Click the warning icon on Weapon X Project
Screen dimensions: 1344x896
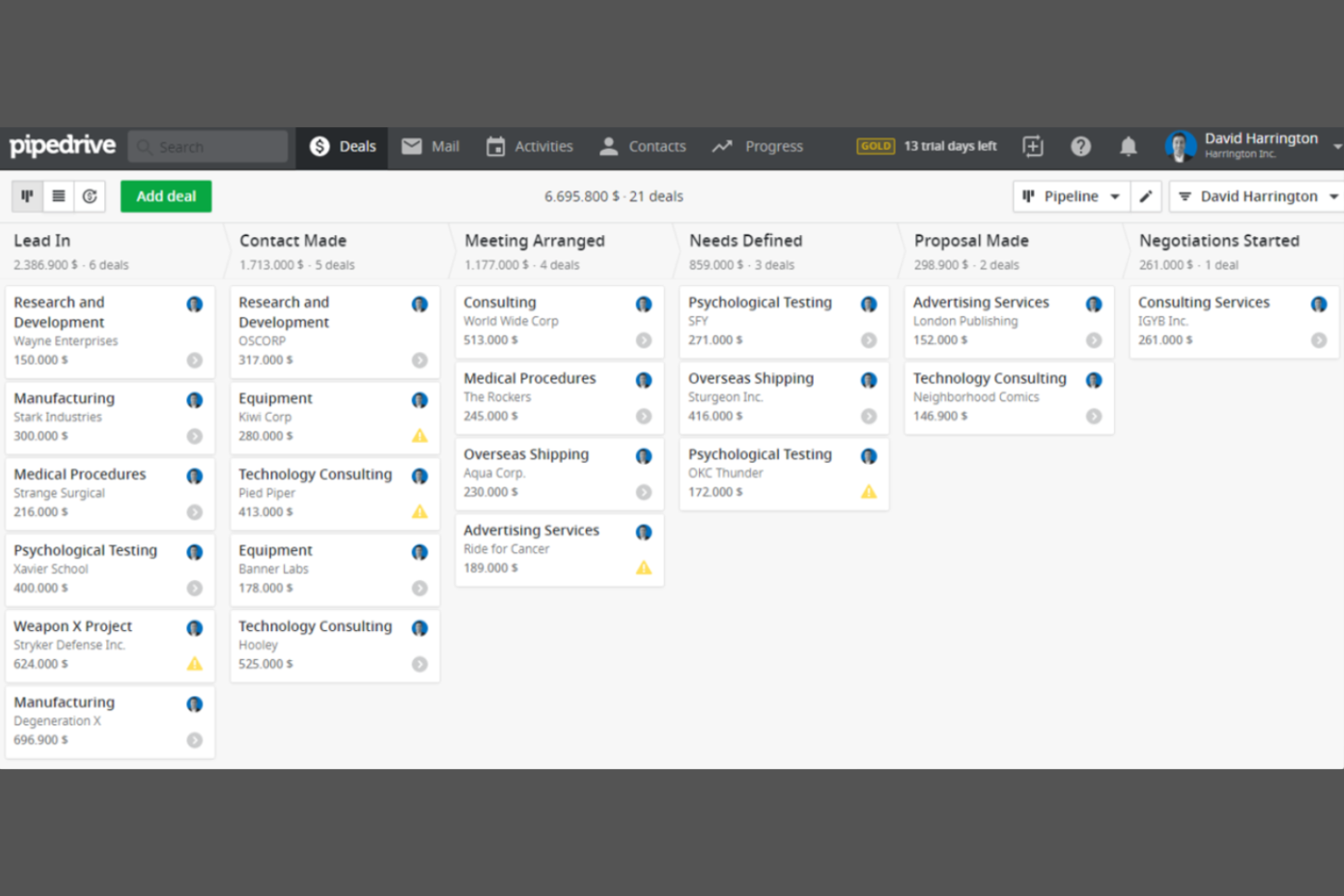[194, 664]
